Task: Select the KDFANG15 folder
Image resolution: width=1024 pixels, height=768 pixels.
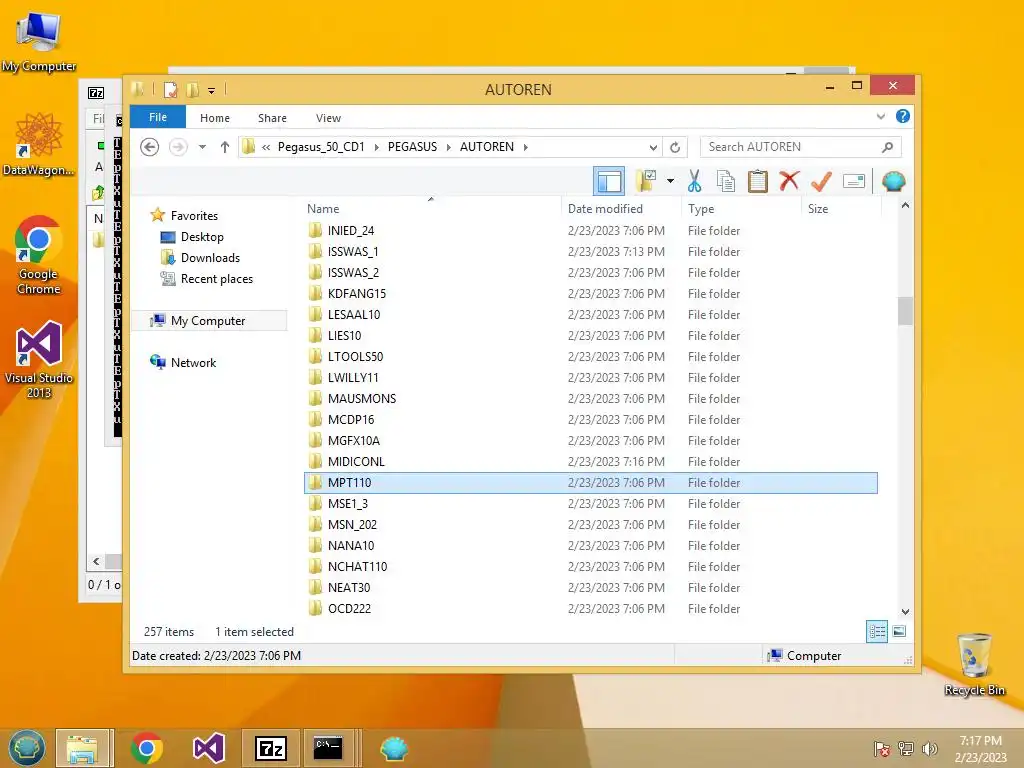Action: (357, 293)
